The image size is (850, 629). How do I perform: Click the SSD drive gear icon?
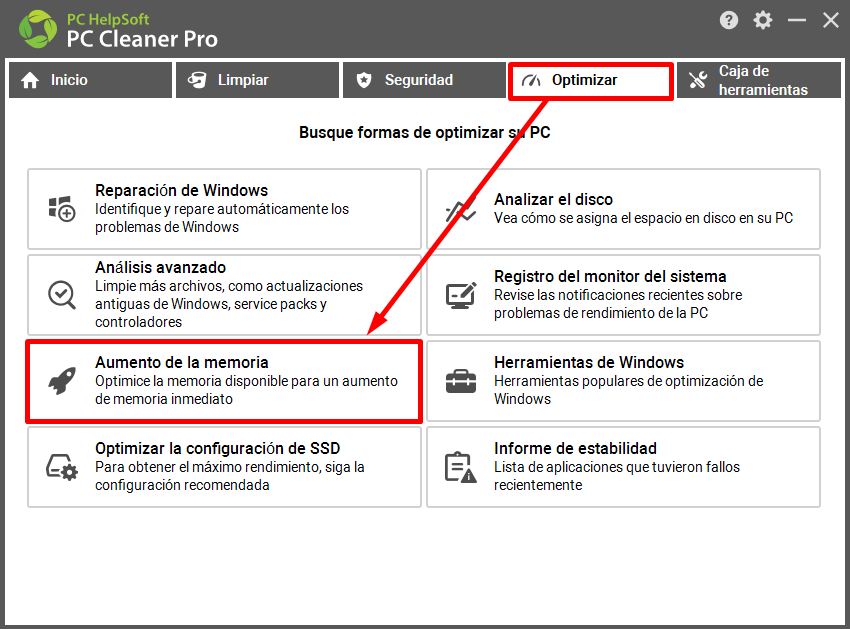pyautogui.click(x=62, y=467)
